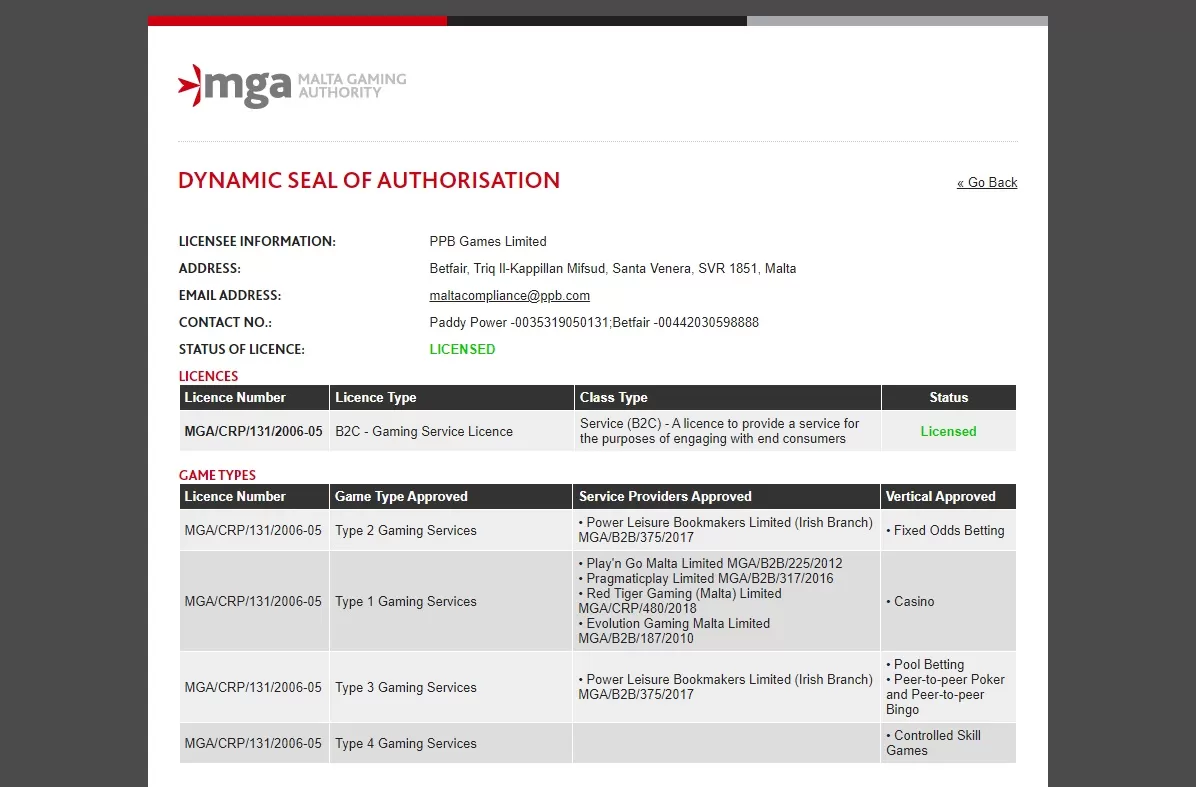Click the Pragmaticplay Limited provider entry
Viewport: 1196px width, 787px height.
(706, 578)
